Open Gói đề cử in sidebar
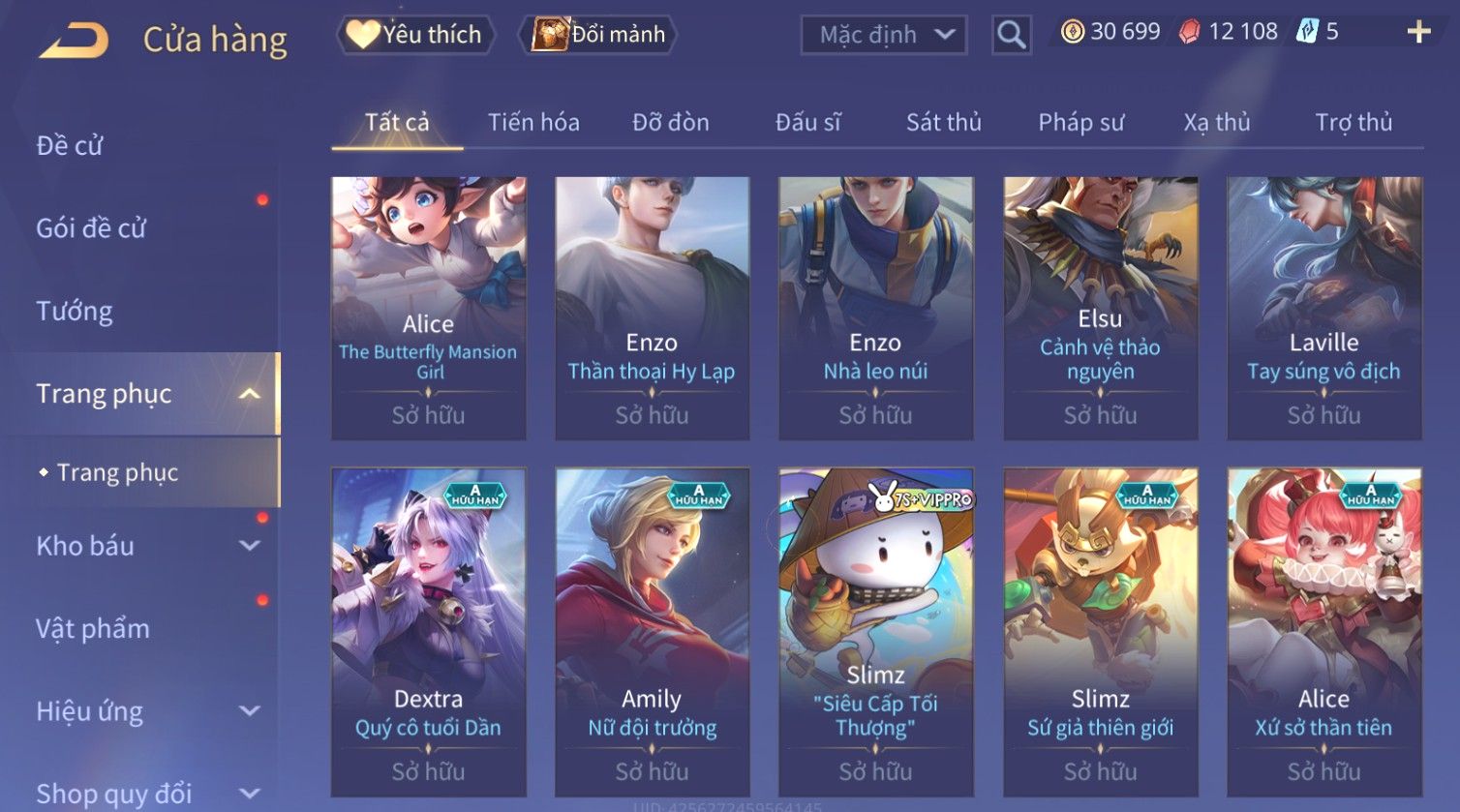The image size is (1460, 812). [91, 228]
